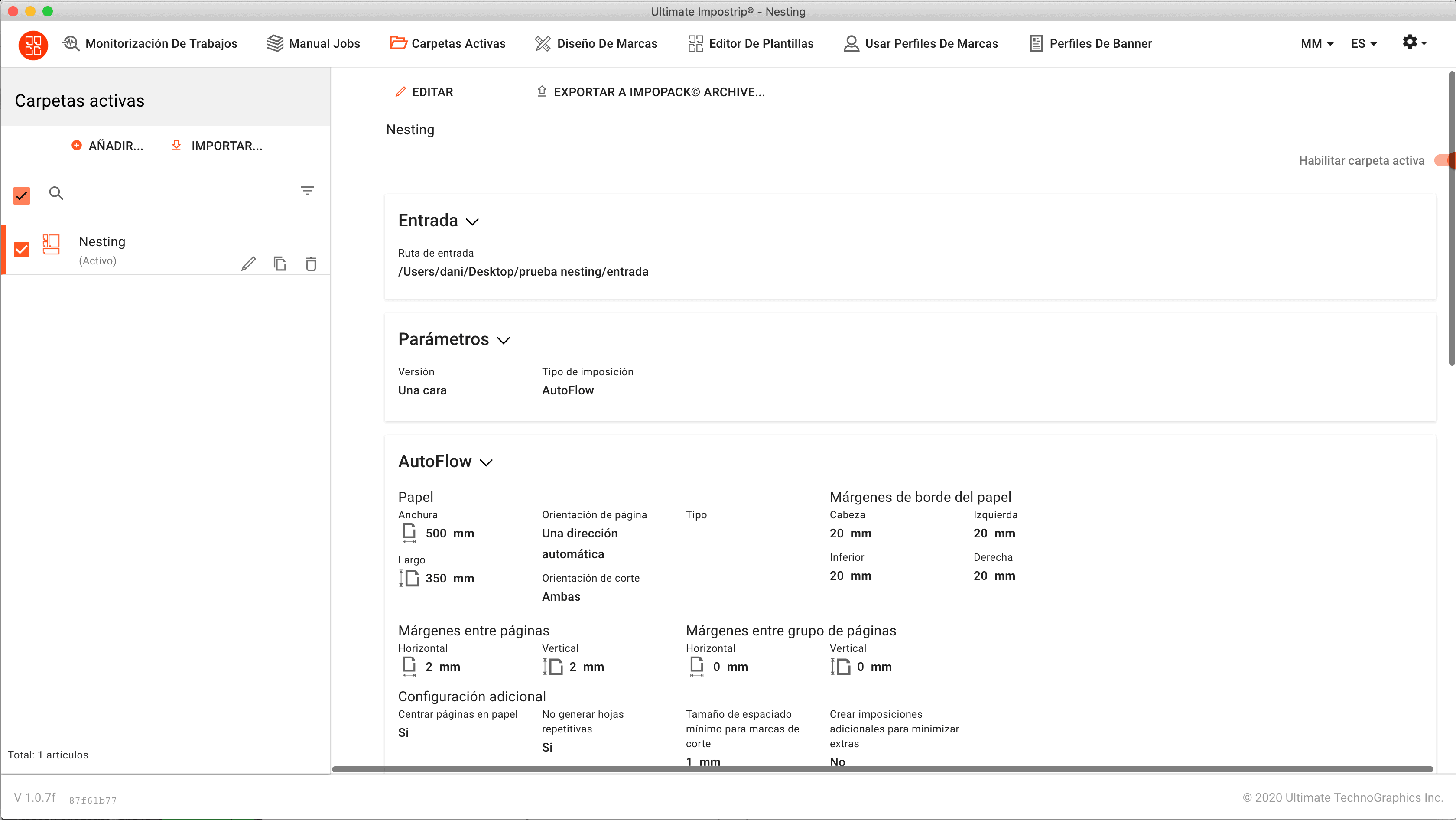This screenshot has height=820, width=1456.
Task: Open Usar Perfiles De Marcas
Action: 920,43
